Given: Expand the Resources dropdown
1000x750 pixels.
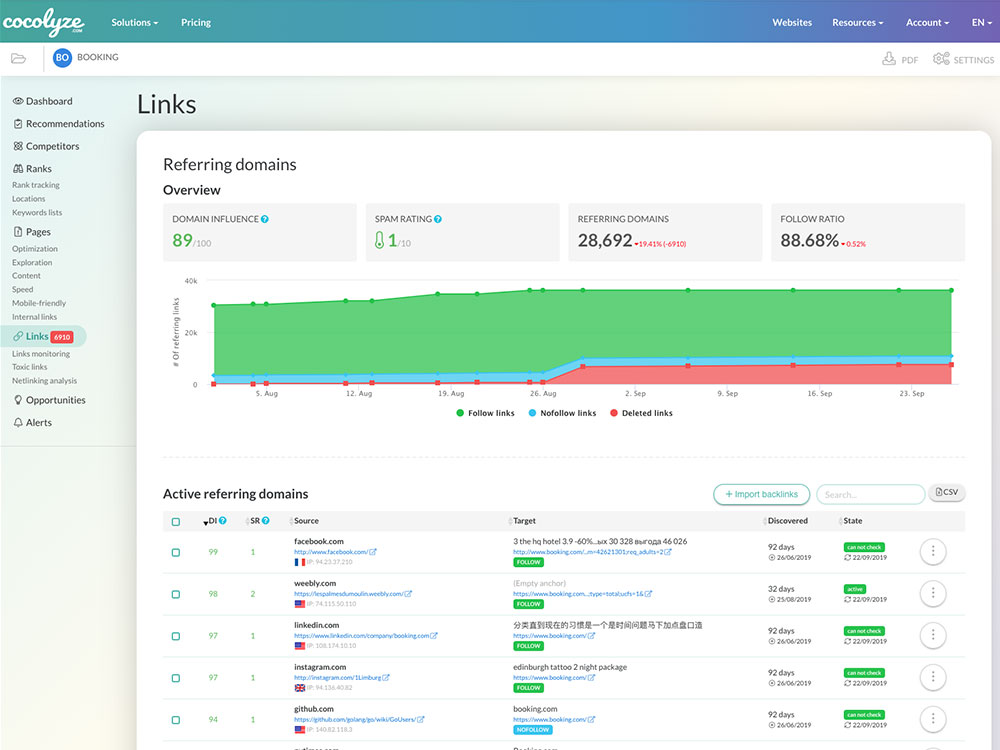Looking at the screenshot, I should [x=857, y=21].
